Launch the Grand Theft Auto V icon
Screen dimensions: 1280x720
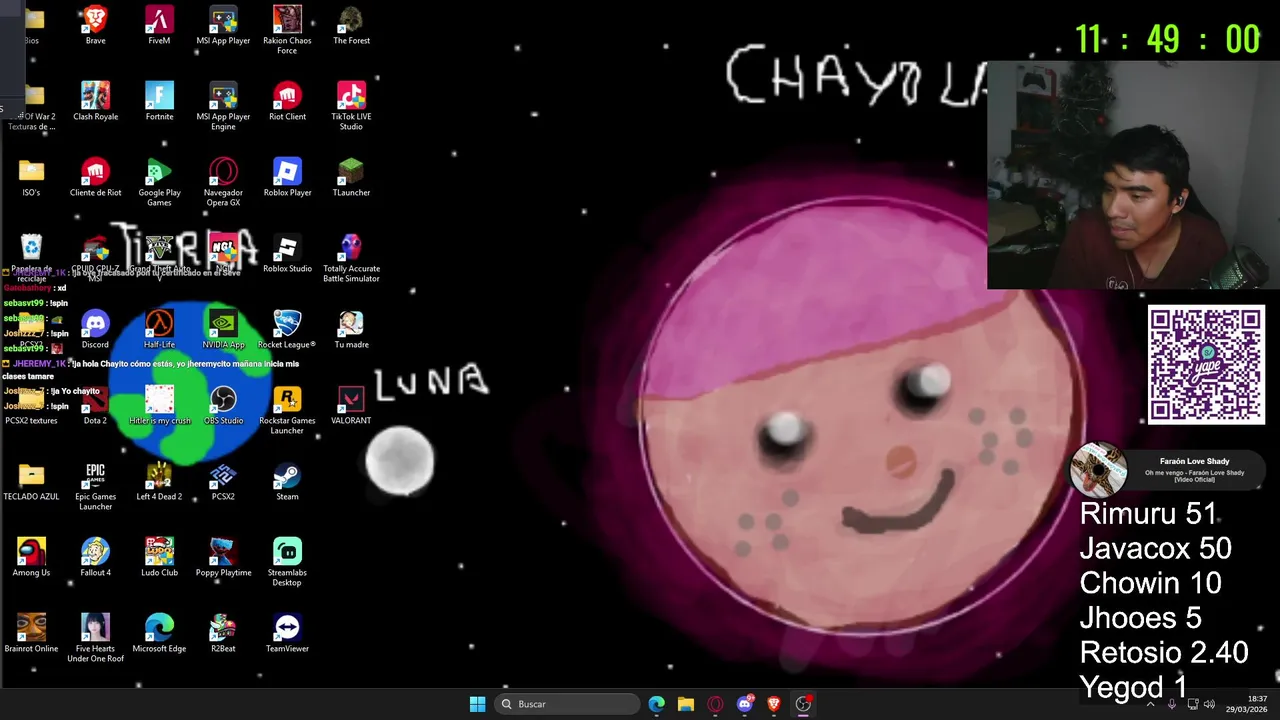coord(159,258)
